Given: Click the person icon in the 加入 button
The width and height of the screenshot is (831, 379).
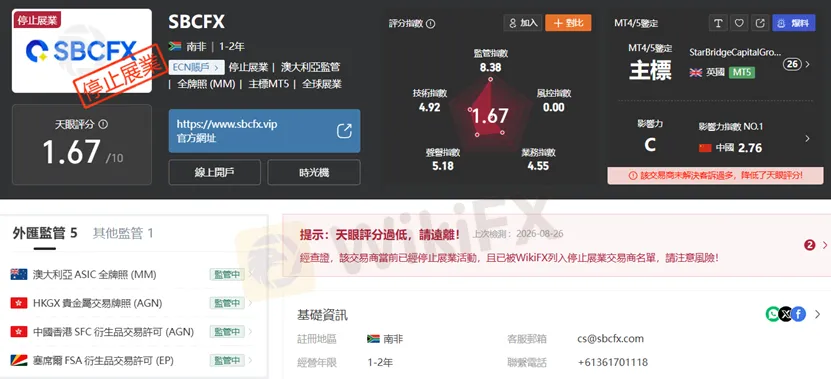Looking at the screenshot, I should coord(512,23).
